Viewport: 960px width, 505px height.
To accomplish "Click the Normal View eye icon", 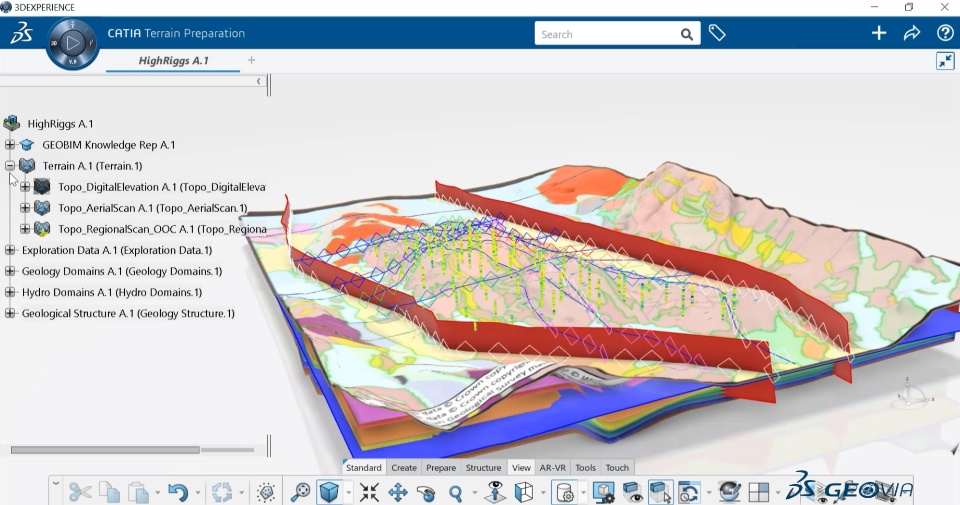I will tap(495, 492).
